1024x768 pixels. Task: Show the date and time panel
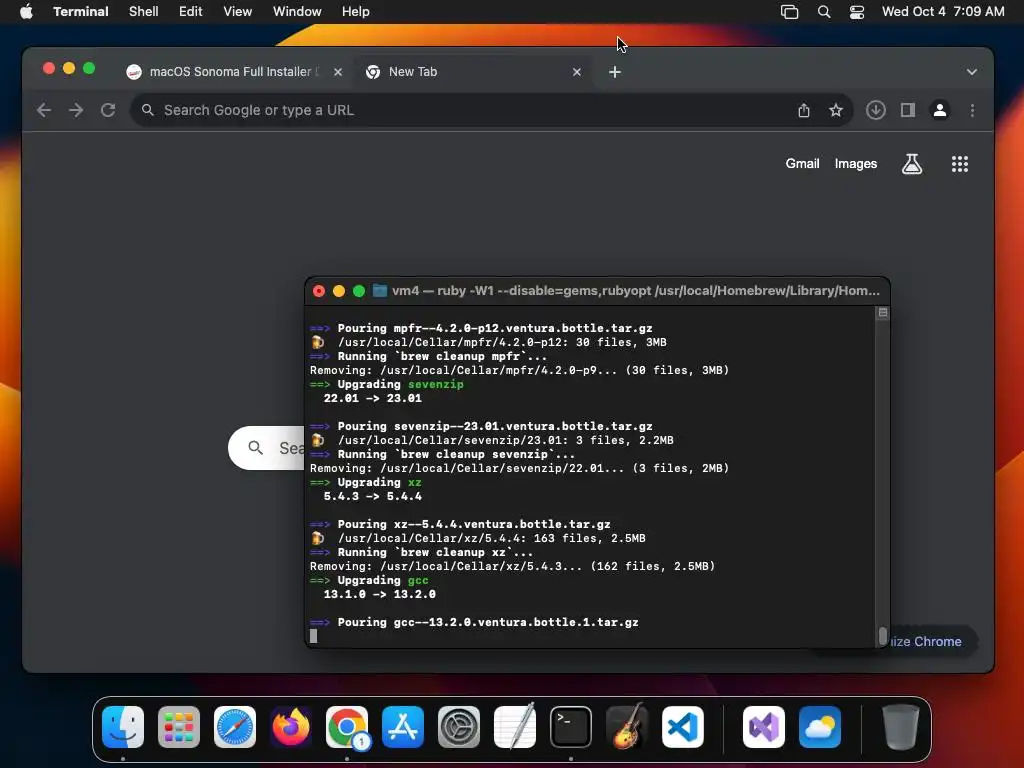click(943, 11)
